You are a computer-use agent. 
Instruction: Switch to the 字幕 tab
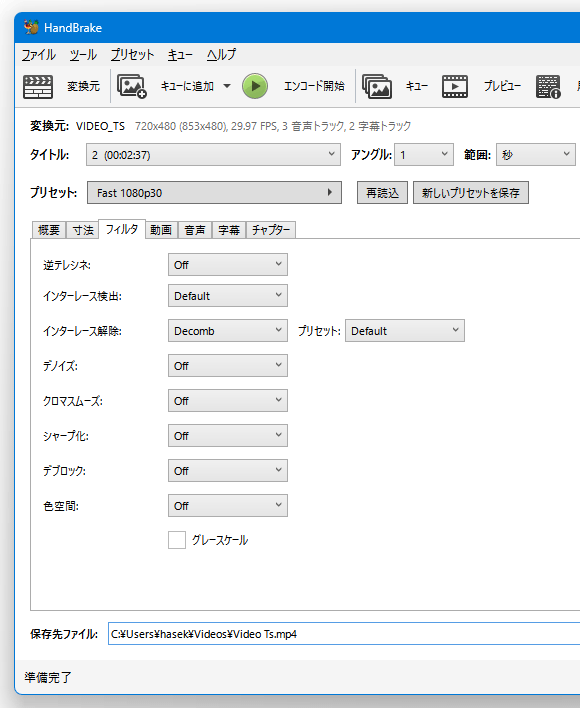click(x=229, y=230)
